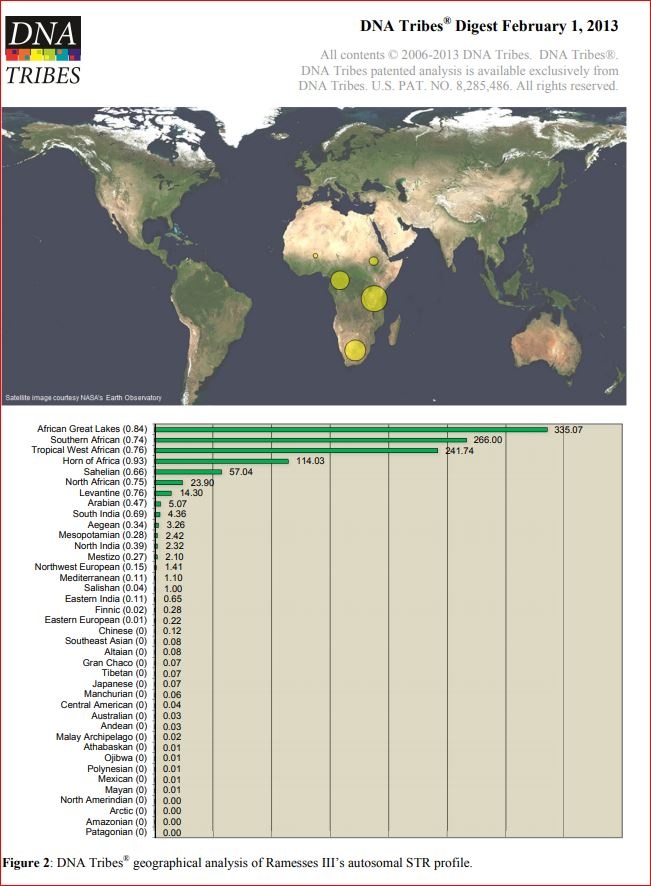Click the NASA Earth Observatory image credit
Screen dimensions: 651x886
tap(83, 398)
